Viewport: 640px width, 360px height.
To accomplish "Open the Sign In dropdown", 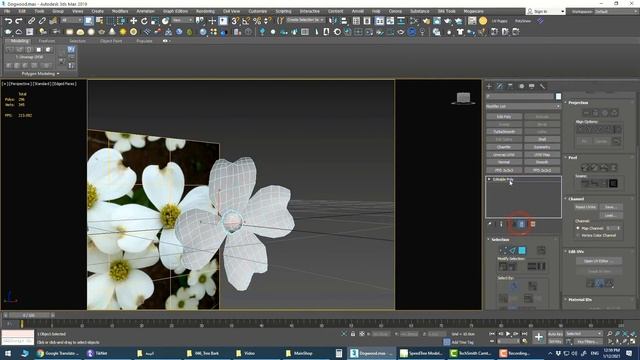I will (x=546, y=11).
